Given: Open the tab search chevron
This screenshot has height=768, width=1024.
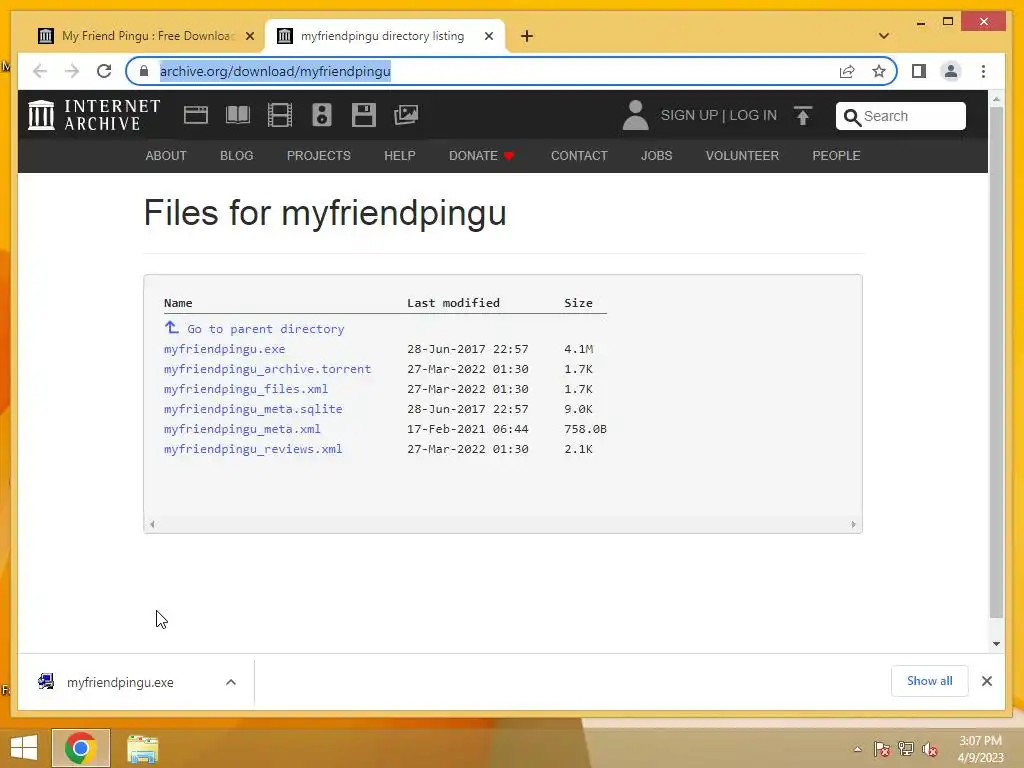Looking at the screenshot, I should click(x=884, y=36).
